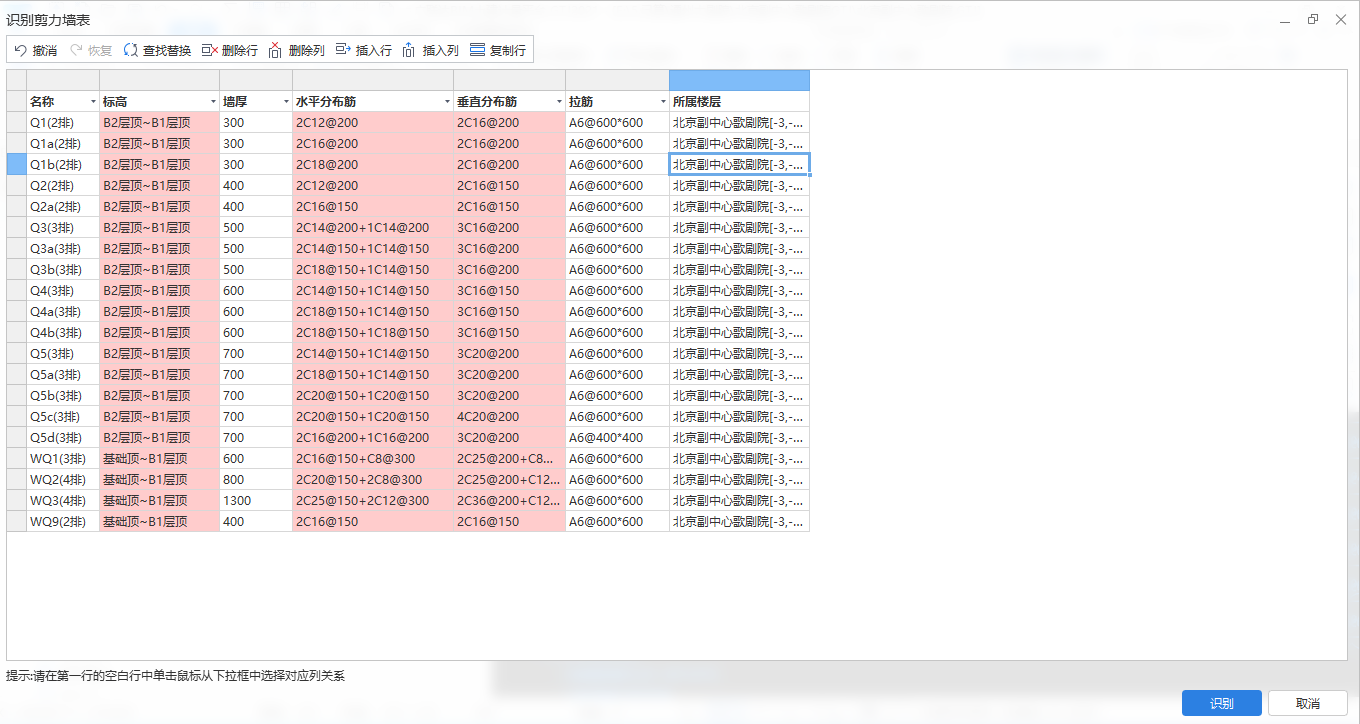
Task: Select the Q3(3排) name cell
Action: tap(63, 228)
